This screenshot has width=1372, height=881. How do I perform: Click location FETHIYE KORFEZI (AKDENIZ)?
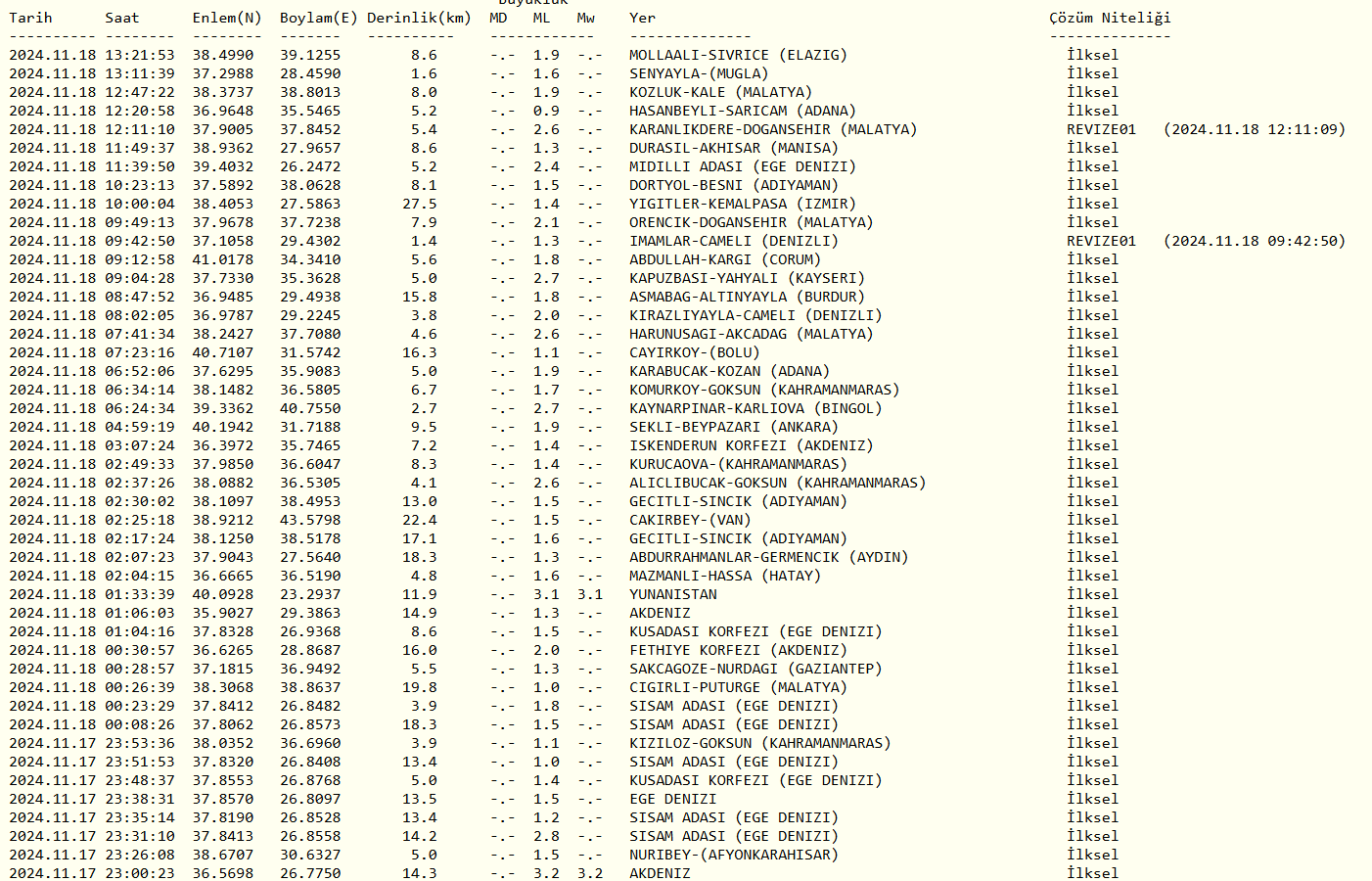click(739, 650)
